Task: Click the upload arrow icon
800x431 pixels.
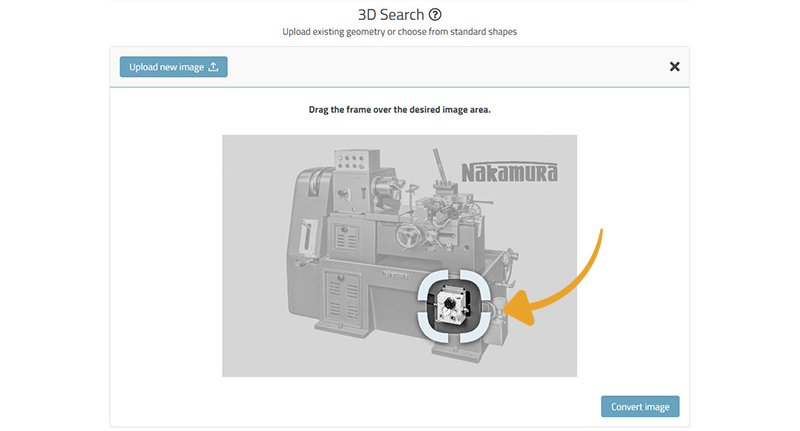Action: pos(213,67)
